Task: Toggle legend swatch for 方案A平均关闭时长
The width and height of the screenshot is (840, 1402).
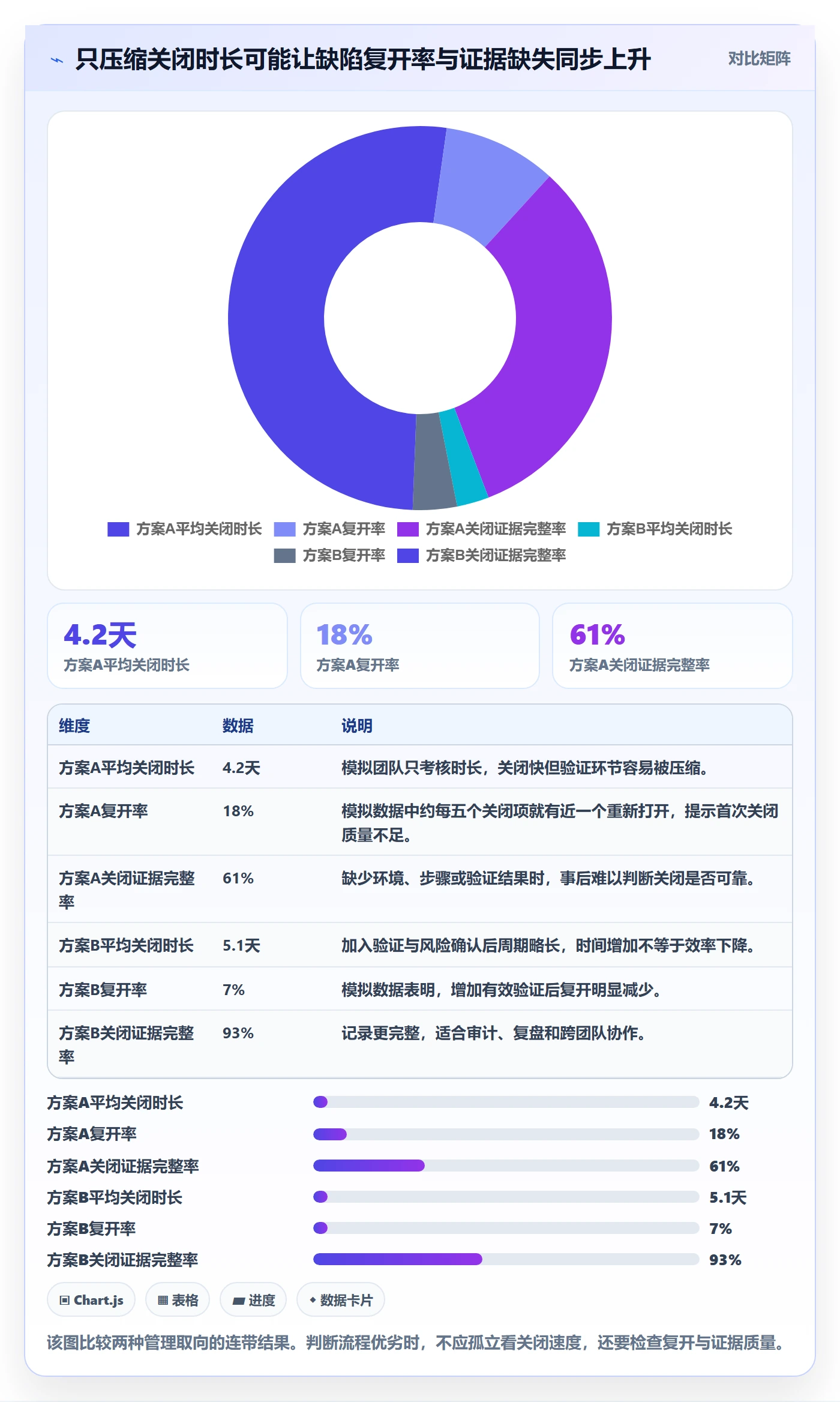Action: (x=118, y=529)
